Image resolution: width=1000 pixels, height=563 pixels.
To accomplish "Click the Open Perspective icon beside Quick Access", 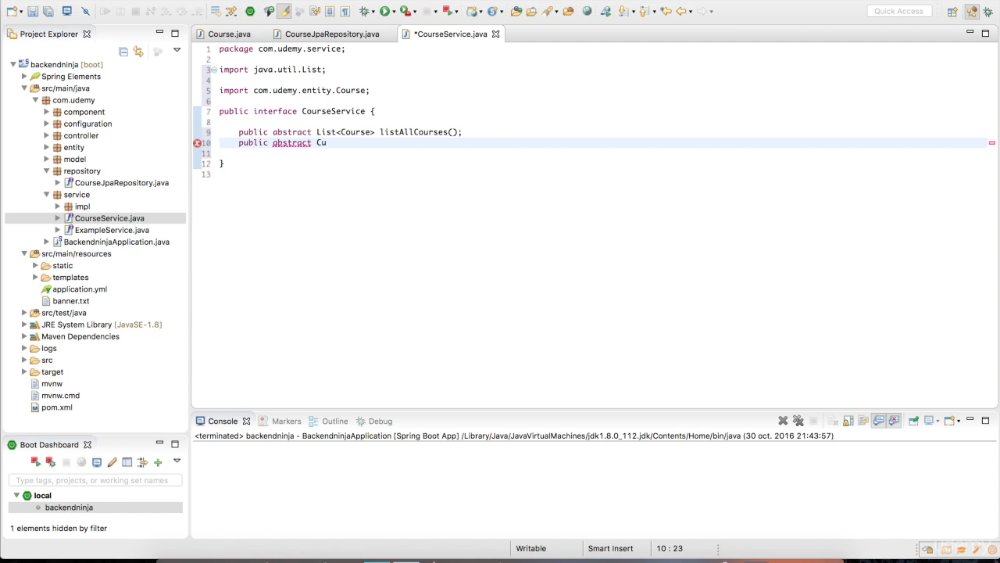I will (x=952, y=11).
